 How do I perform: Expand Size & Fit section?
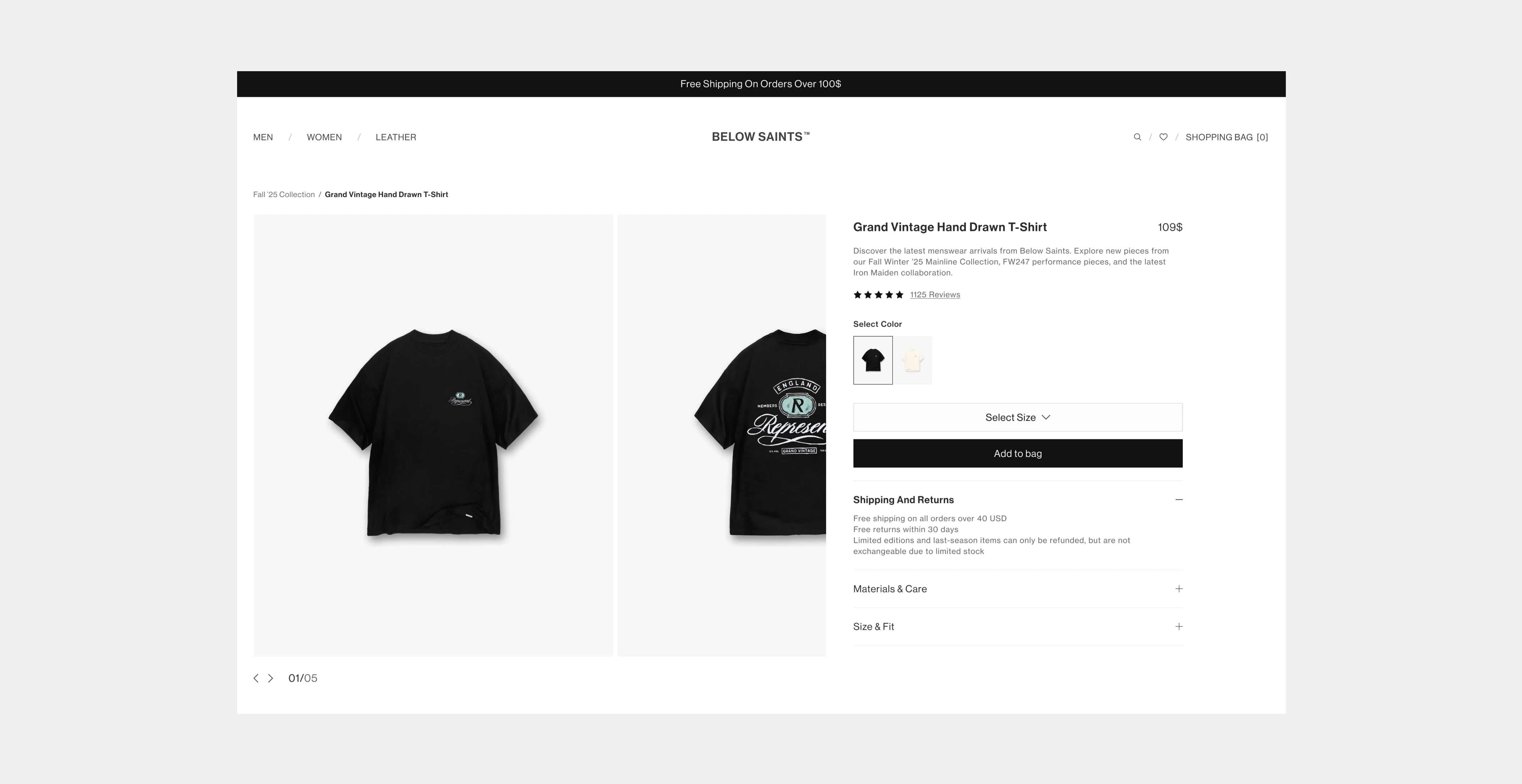click(1017, 626)
